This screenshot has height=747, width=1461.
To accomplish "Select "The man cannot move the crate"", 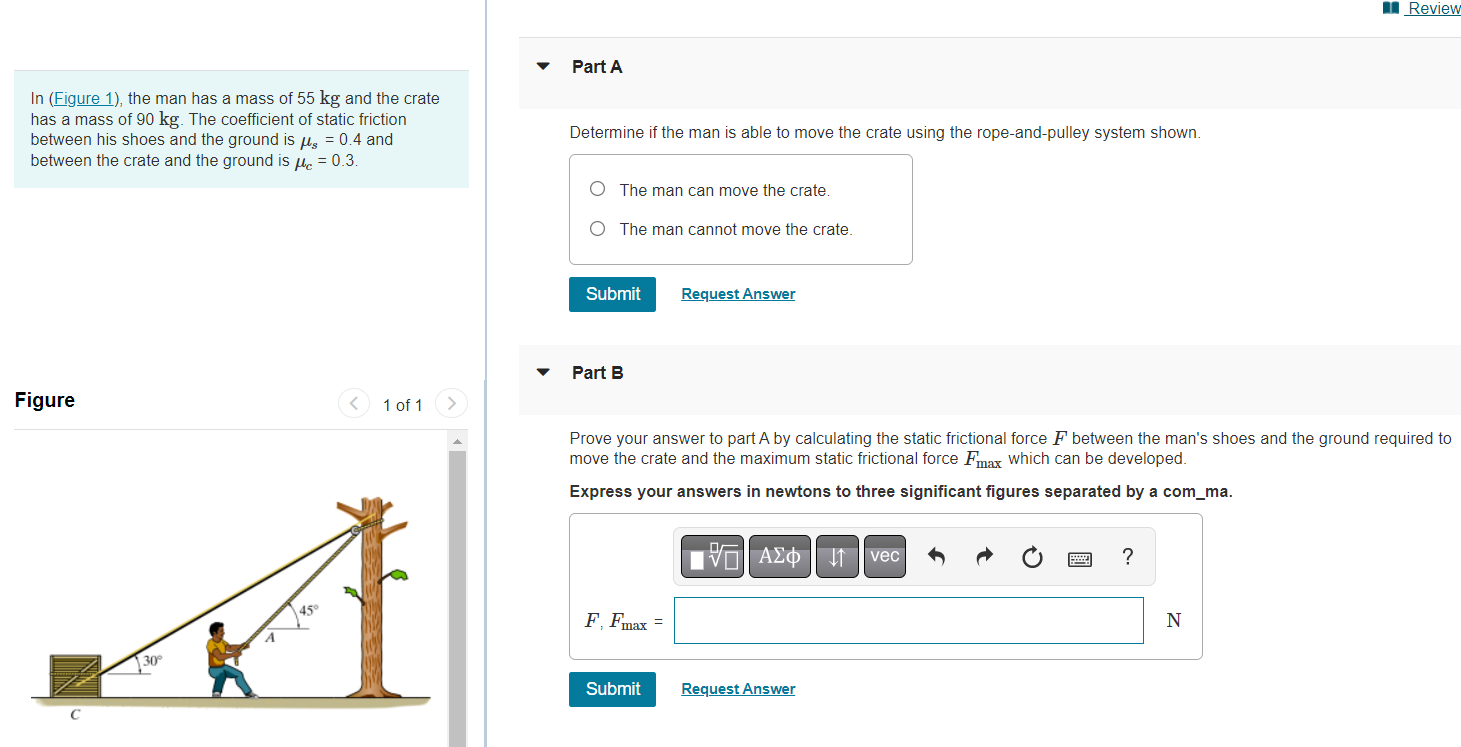I will (x=597, y=228).
